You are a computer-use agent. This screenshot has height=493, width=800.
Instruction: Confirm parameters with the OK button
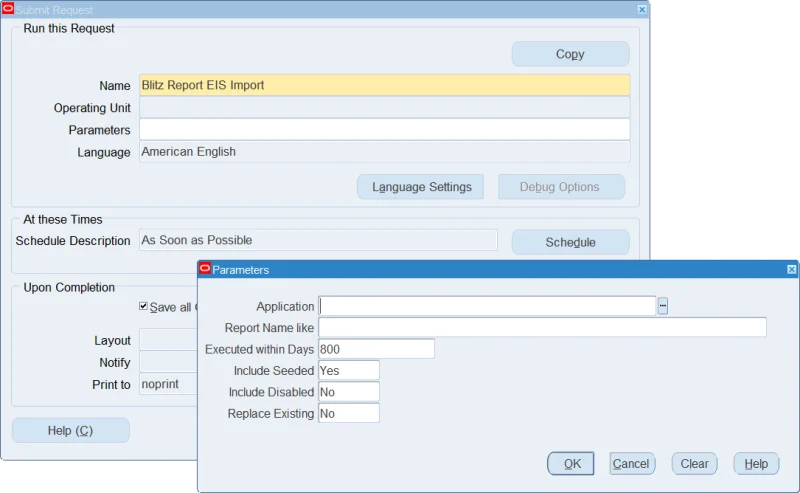coord(571,463)
